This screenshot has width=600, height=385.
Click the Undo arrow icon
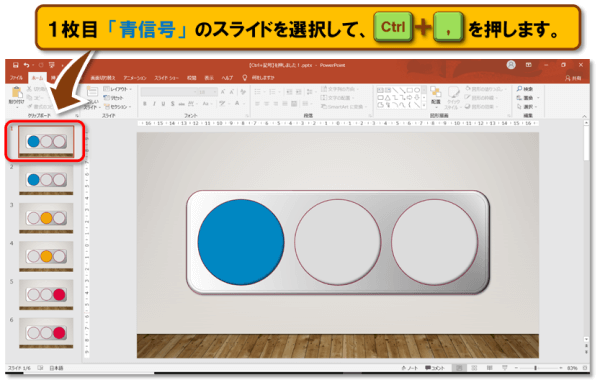26,65
